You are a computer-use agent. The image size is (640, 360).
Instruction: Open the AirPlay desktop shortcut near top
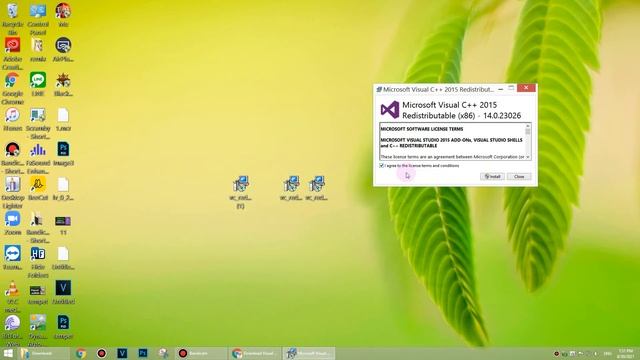pyautogui.click(x=63, y=46)
